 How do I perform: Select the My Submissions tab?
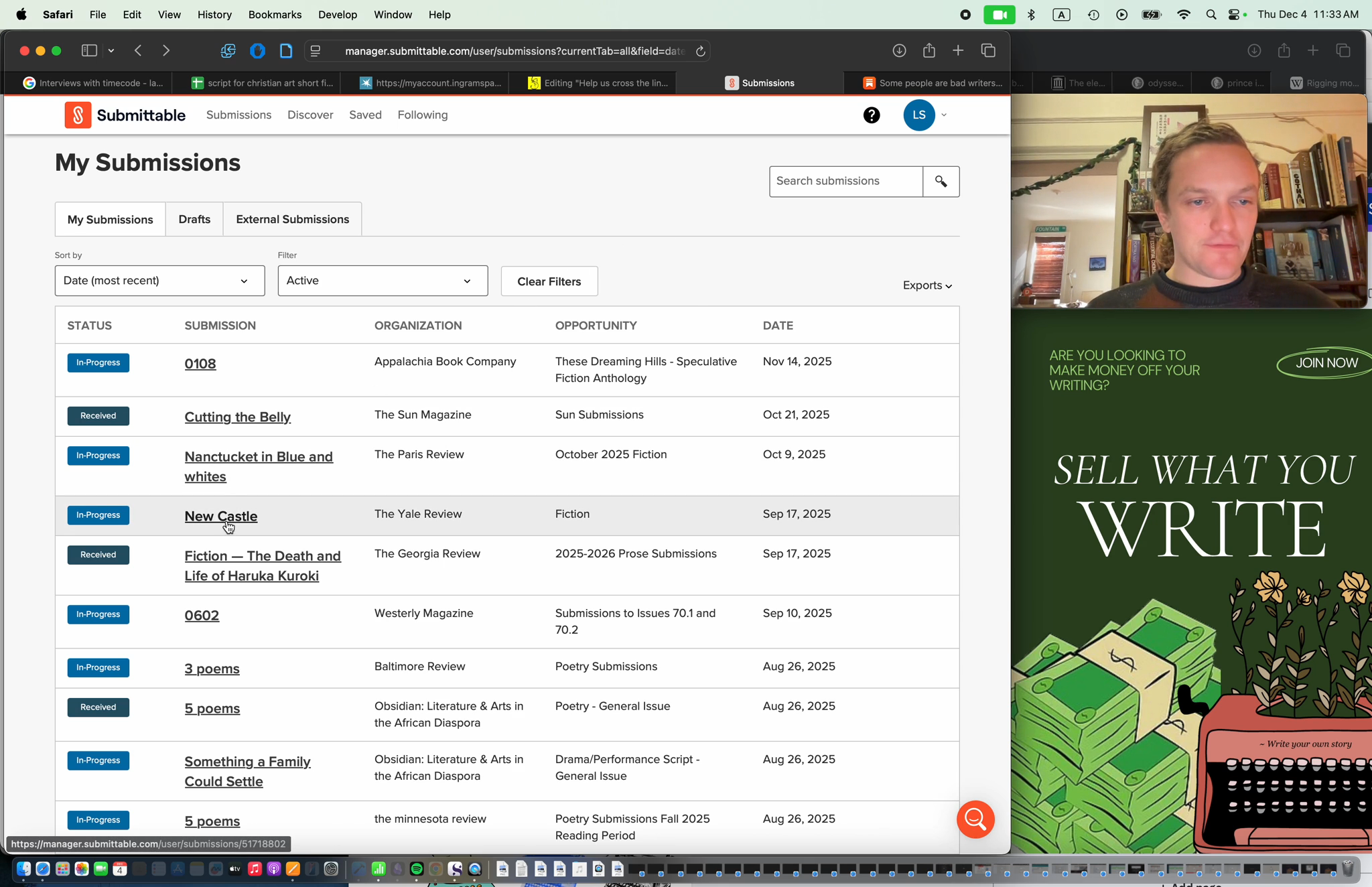110,220
